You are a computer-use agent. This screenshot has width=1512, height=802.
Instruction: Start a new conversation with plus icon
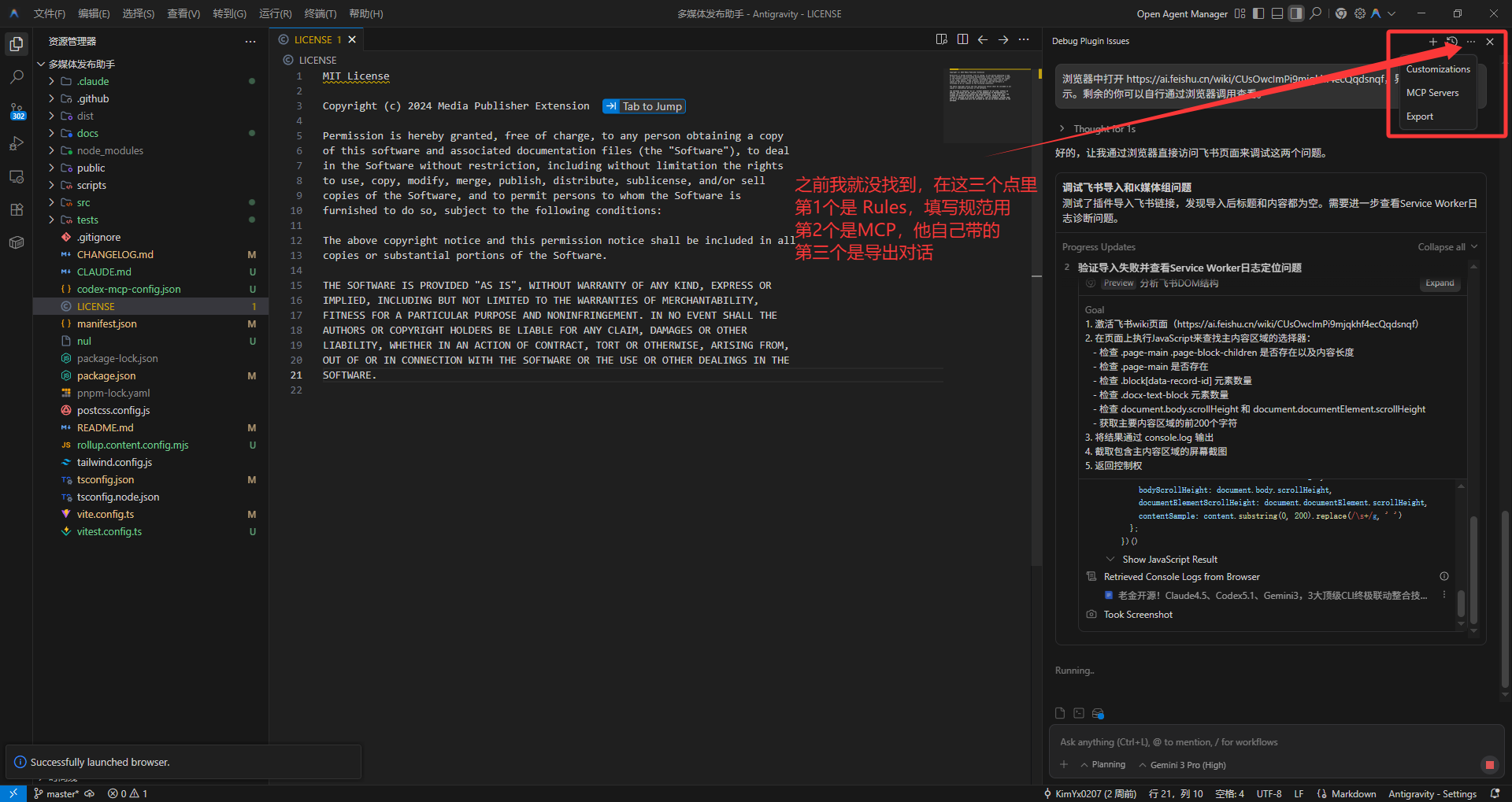coord(1433,42)
